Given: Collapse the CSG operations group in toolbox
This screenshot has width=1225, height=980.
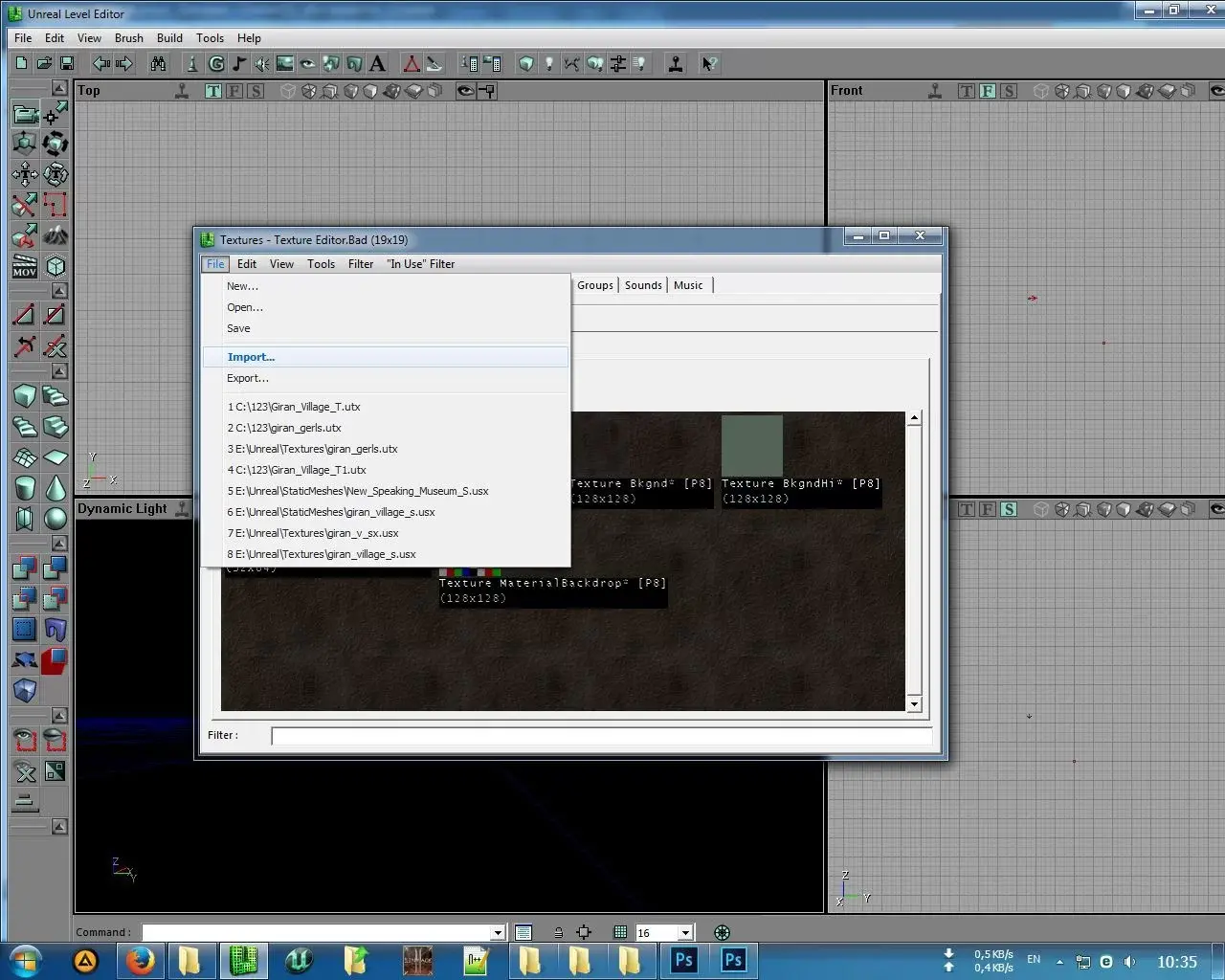Looking at the screenshot, I should click(x=59, y=544).
